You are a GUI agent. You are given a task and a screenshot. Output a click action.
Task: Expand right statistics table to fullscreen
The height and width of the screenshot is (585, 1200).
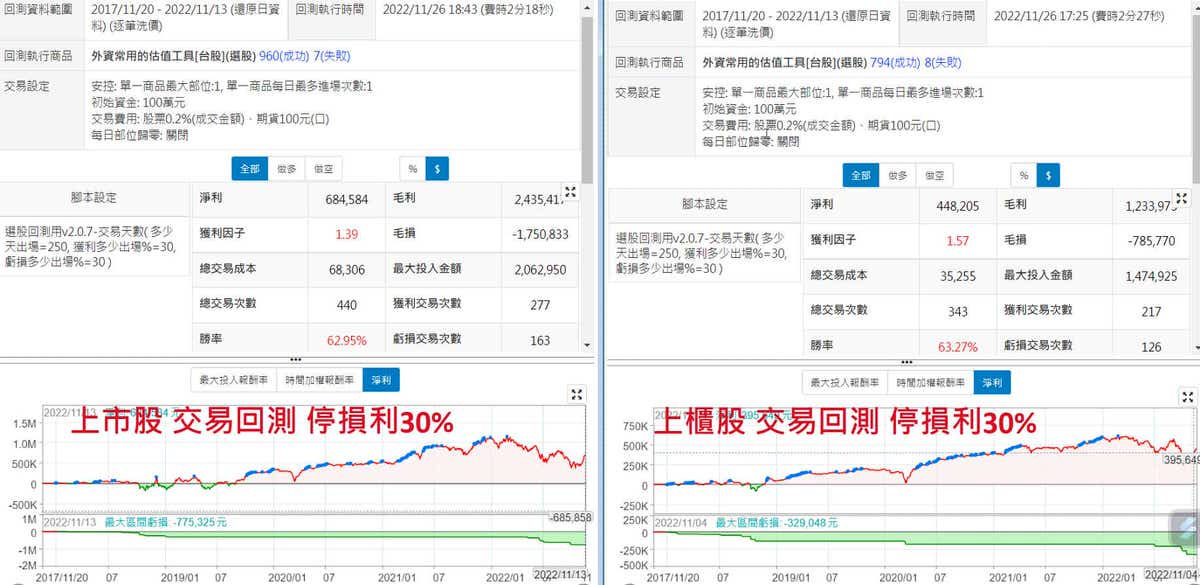[x=1182, y=198]
